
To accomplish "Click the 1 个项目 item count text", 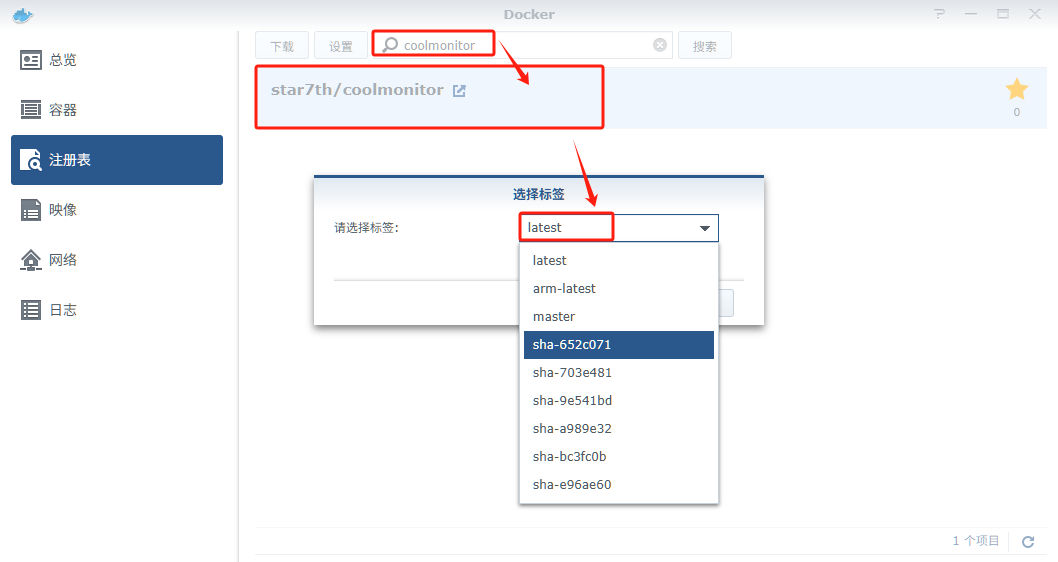I will click(x=976, y=540).
